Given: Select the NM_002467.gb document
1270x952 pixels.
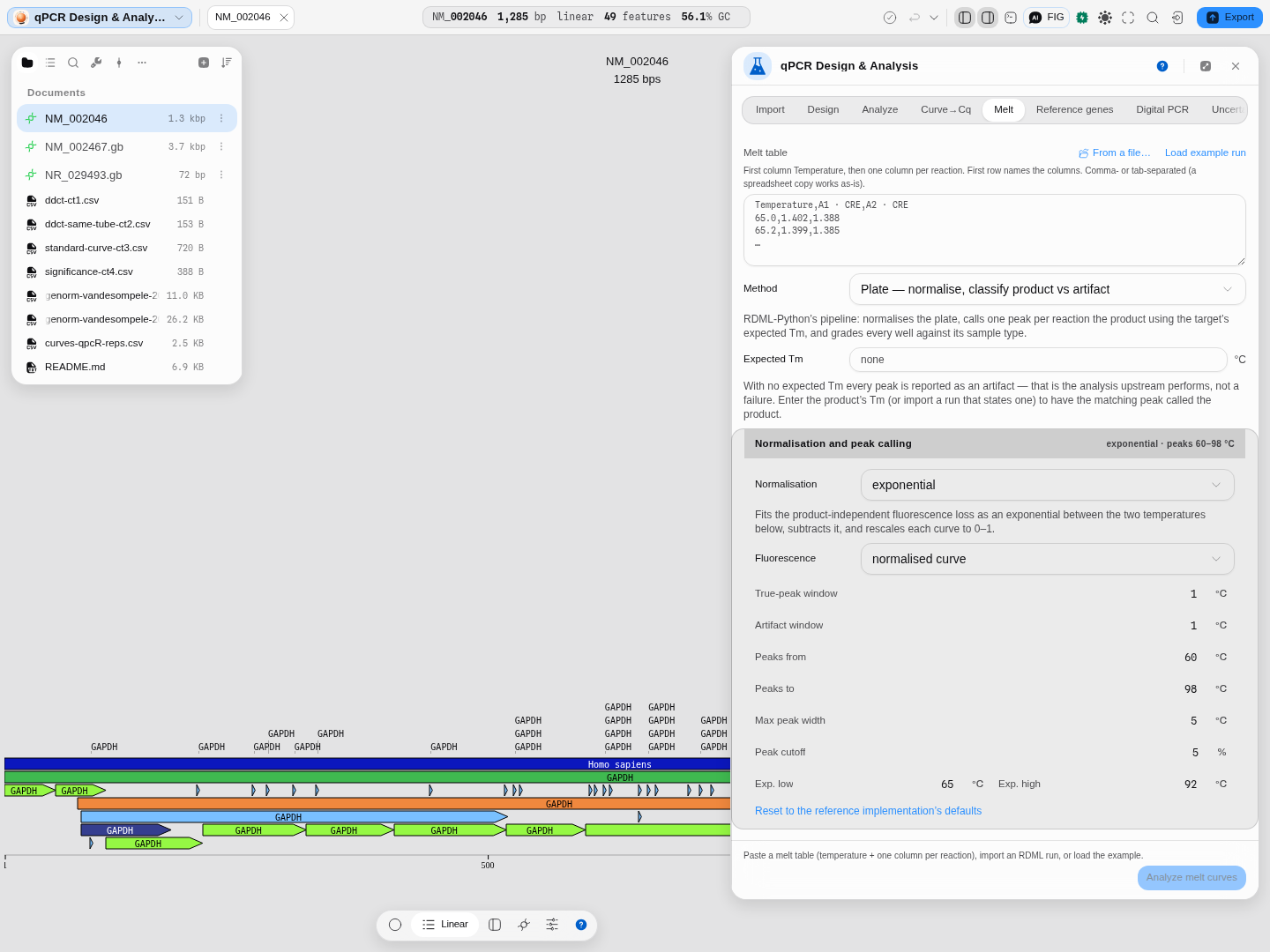Looking at the screenshot, I should click(127, 146).
